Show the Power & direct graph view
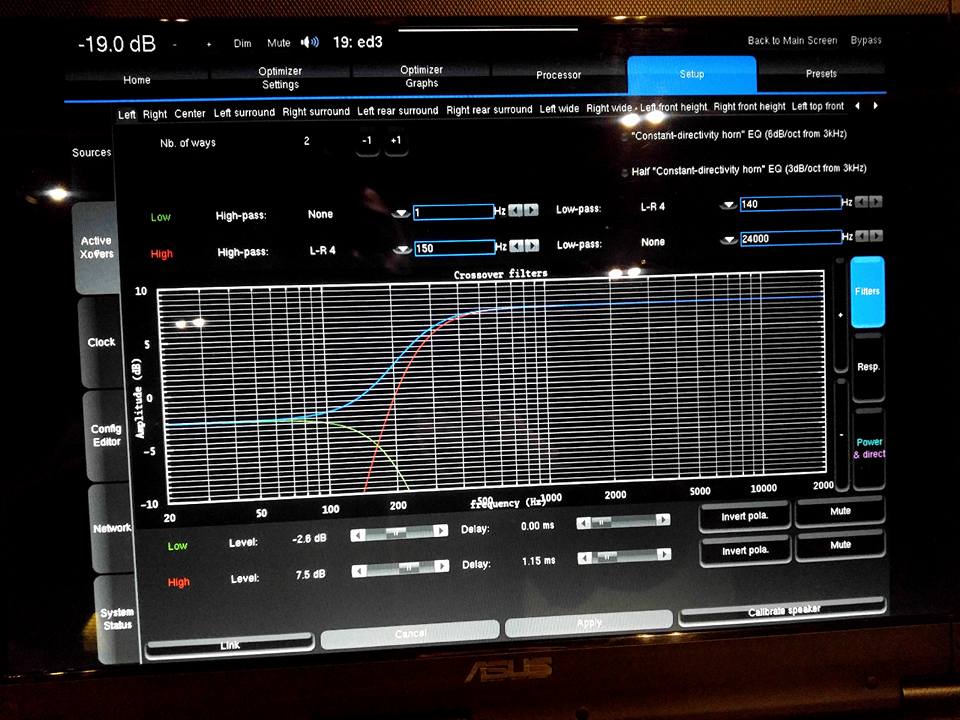 869,448
